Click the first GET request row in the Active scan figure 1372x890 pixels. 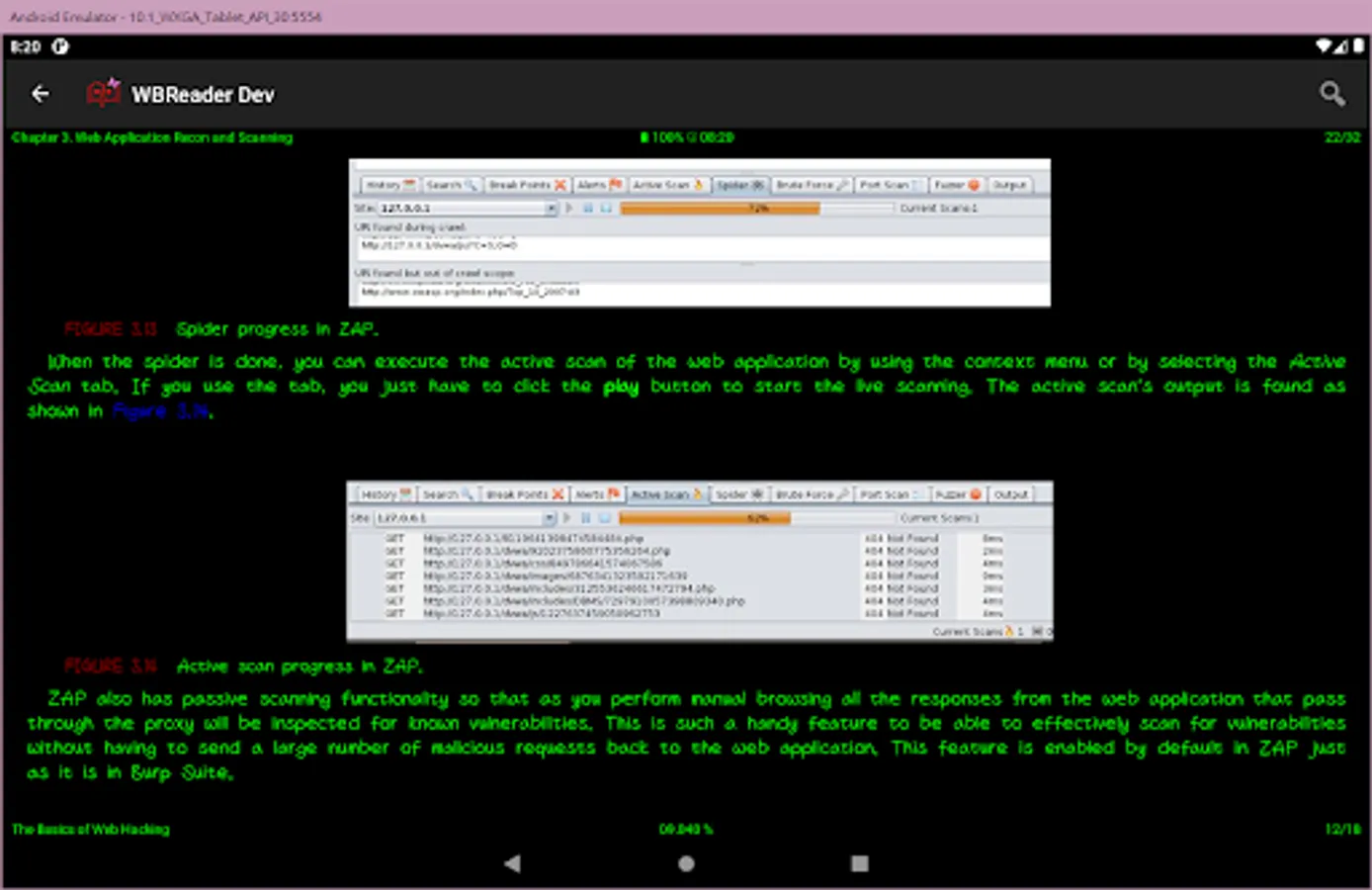692,539
